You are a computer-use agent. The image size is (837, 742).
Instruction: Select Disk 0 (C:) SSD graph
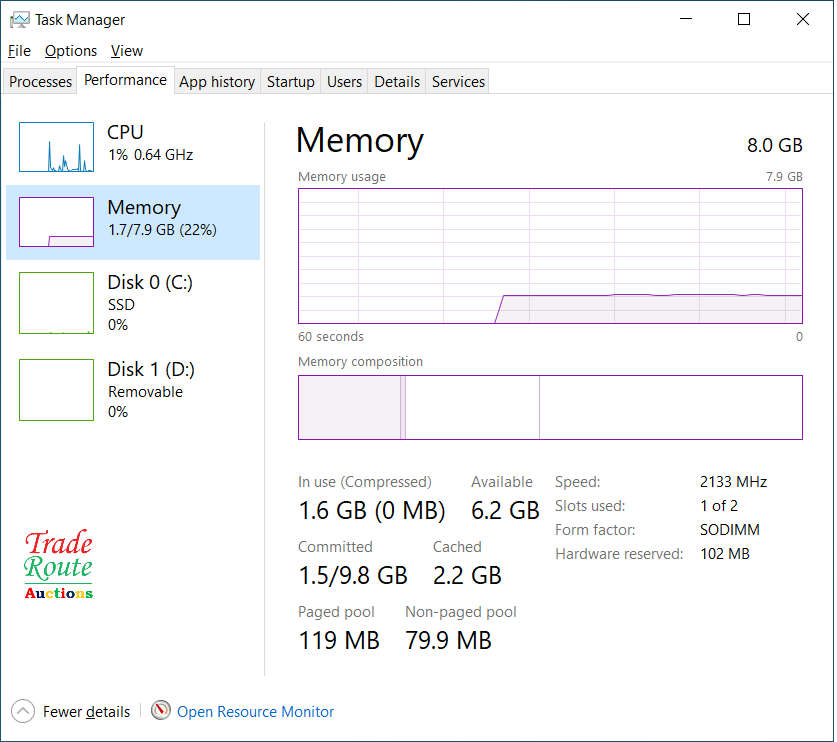coord(56,302)
